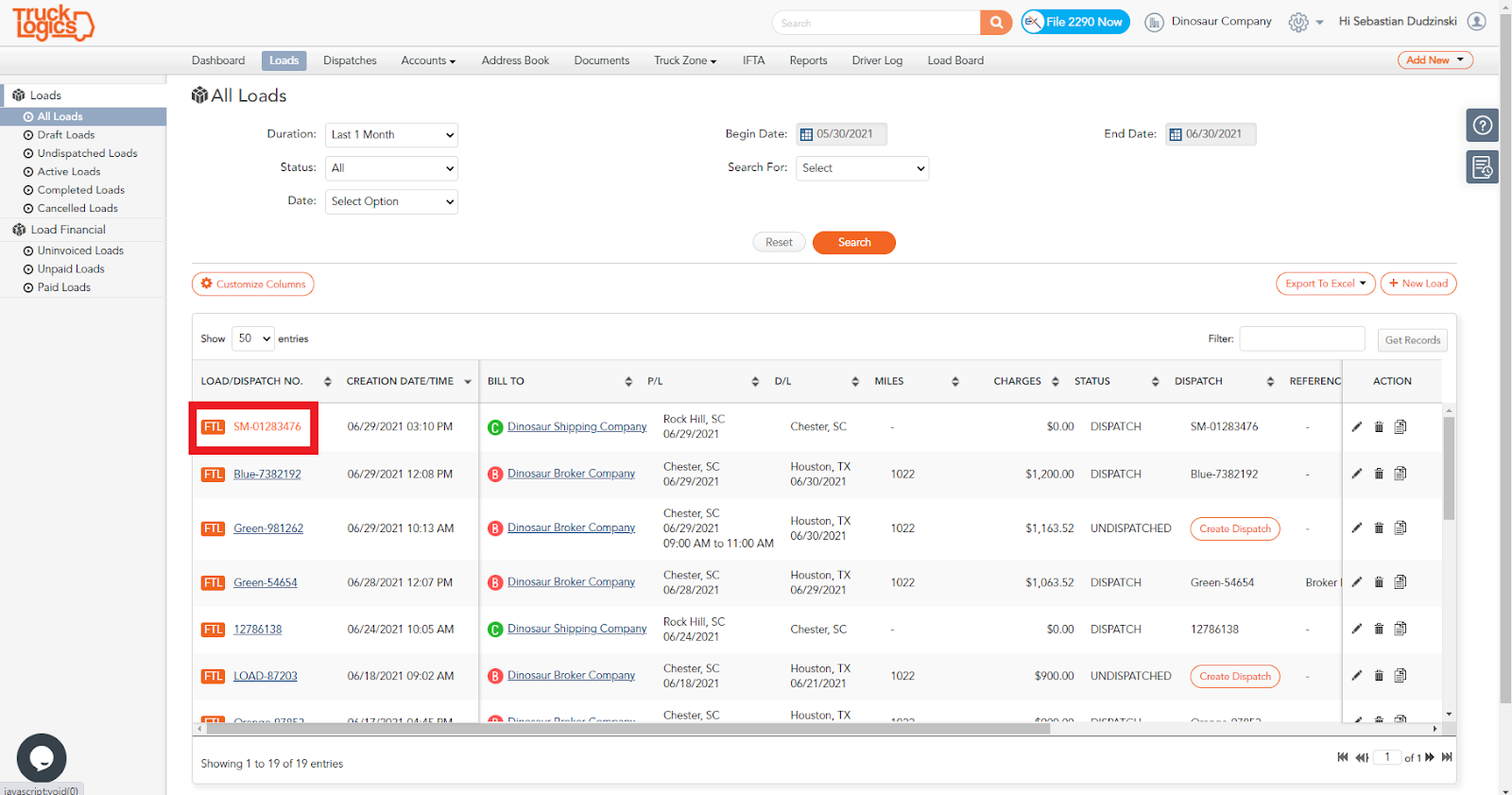Image resolution: width=1512 pixels, height=795 pixels.
Task: Open the Address Book tab
Action: 515,60
